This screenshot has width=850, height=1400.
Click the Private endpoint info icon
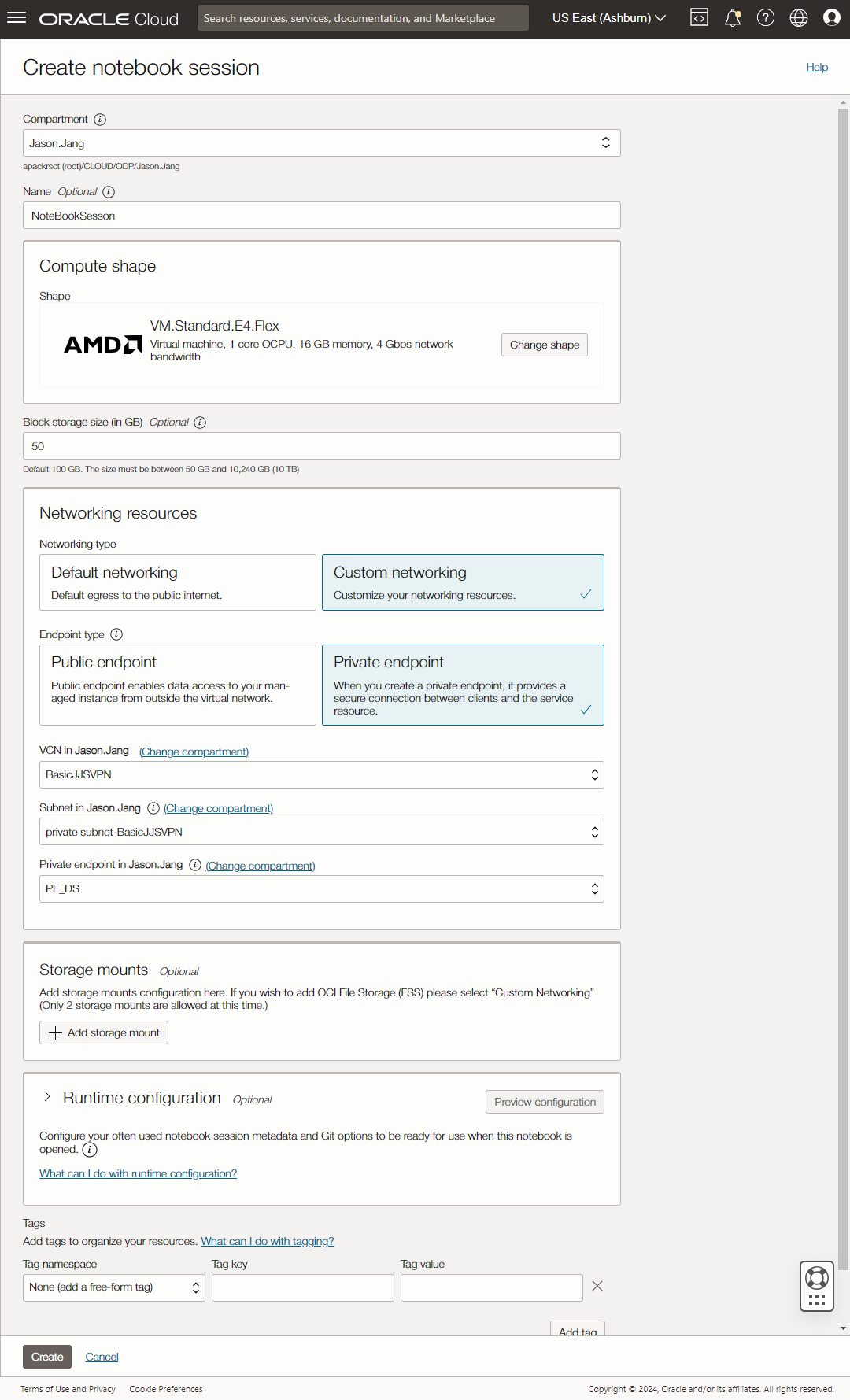195,865
